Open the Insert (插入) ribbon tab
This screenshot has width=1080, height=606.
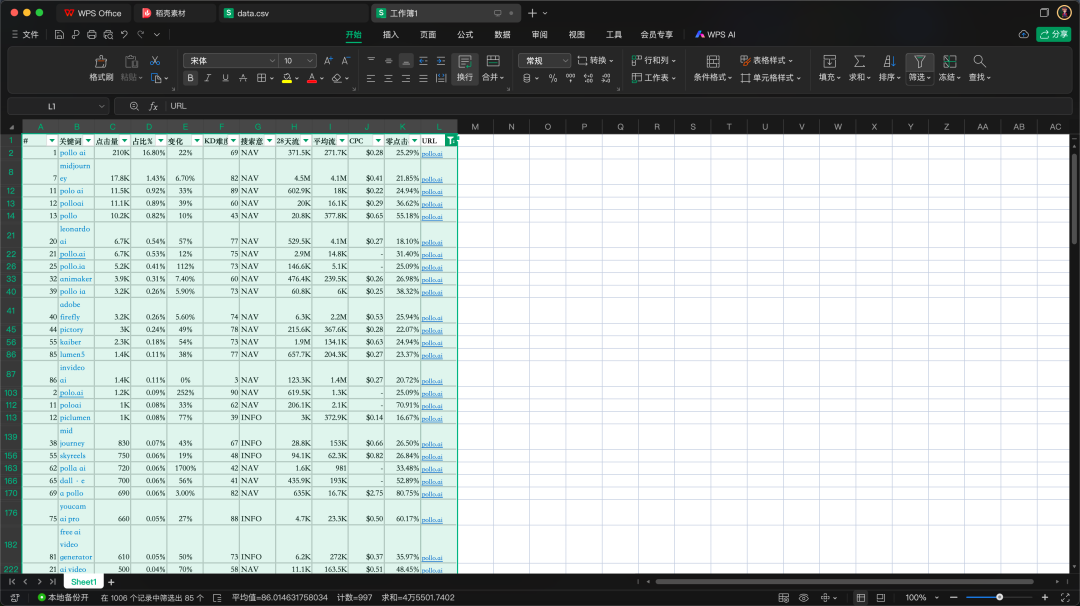pyautogui.click(x=391, y=34)
